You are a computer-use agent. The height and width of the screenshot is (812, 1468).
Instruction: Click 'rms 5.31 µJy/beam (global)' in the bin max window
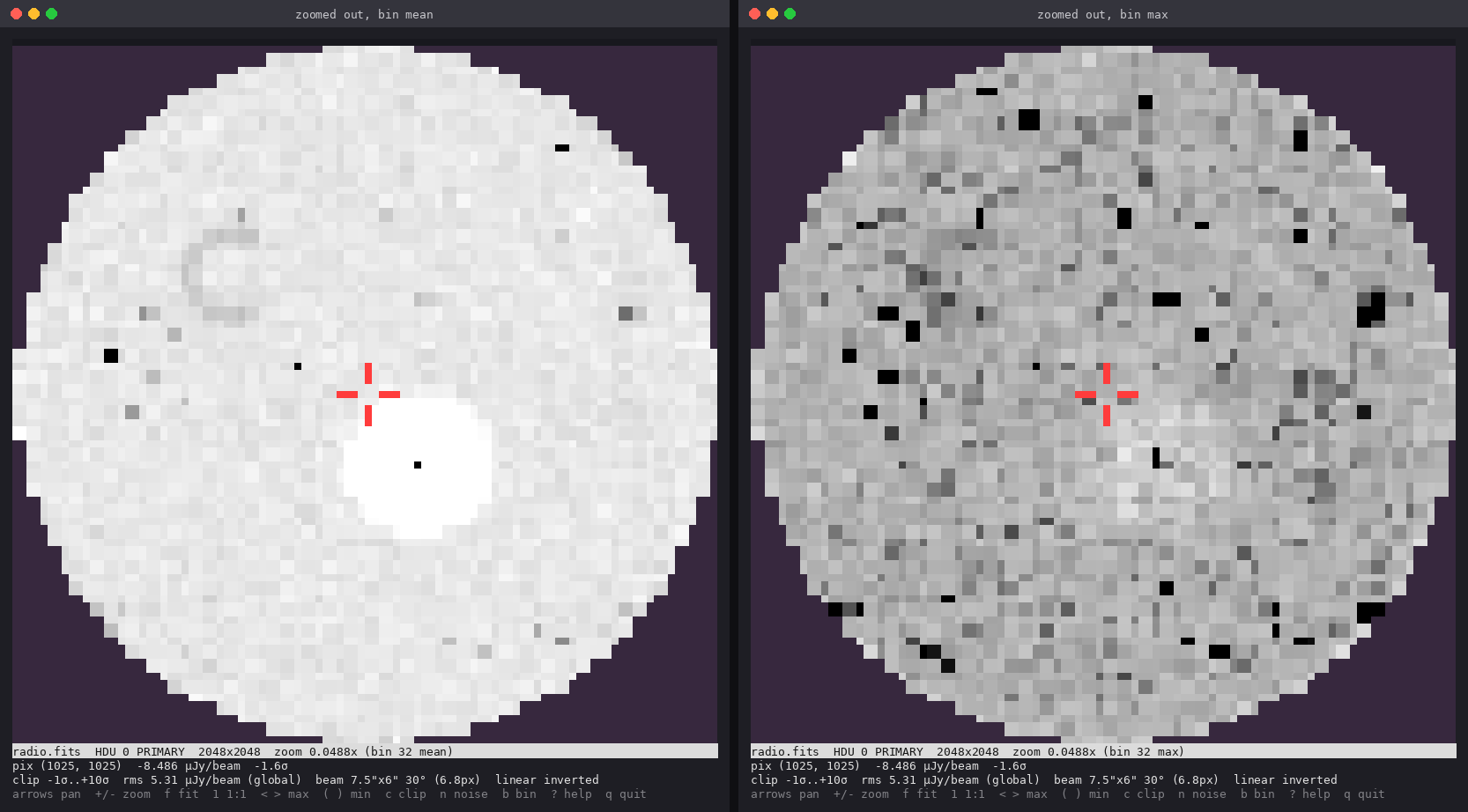coord(951,780)
